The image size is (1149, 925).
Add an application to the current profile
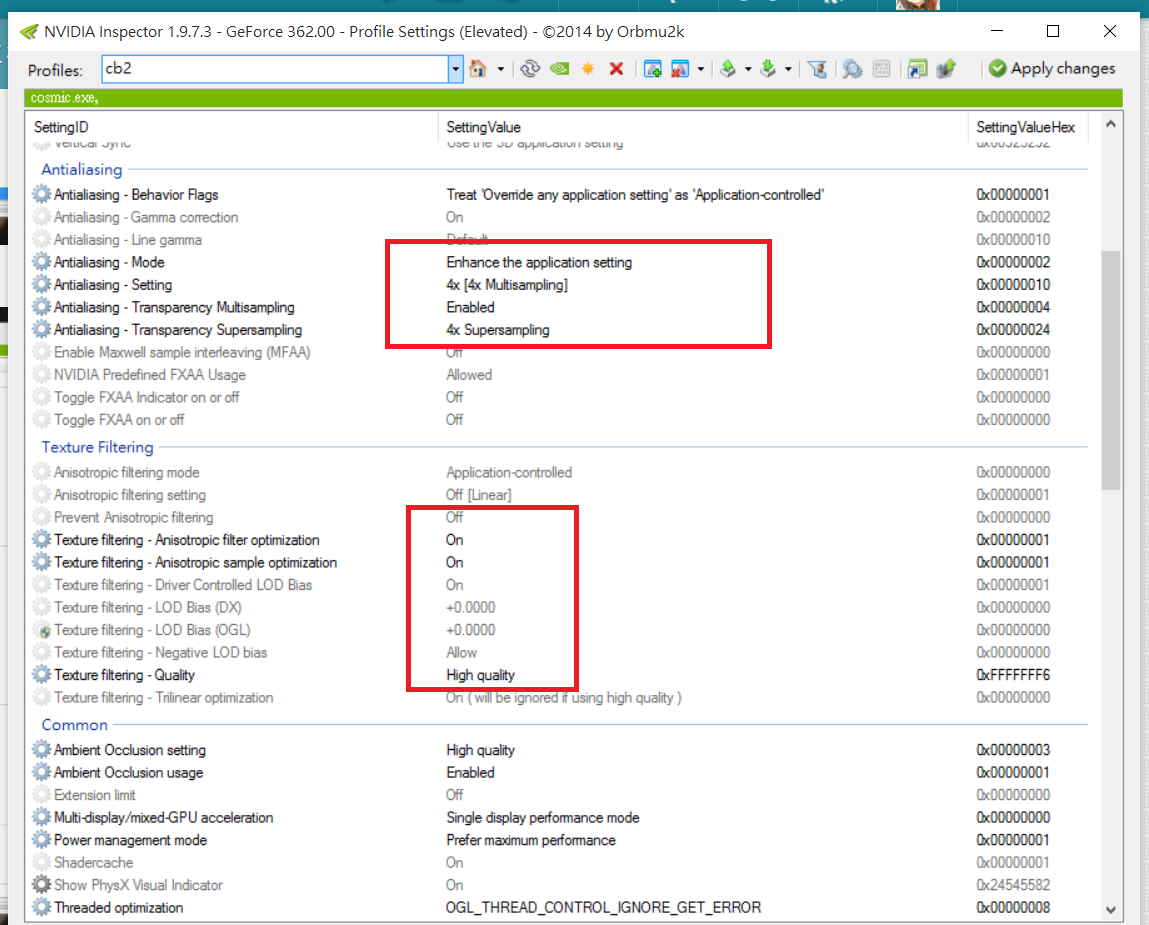click(652, 69)
